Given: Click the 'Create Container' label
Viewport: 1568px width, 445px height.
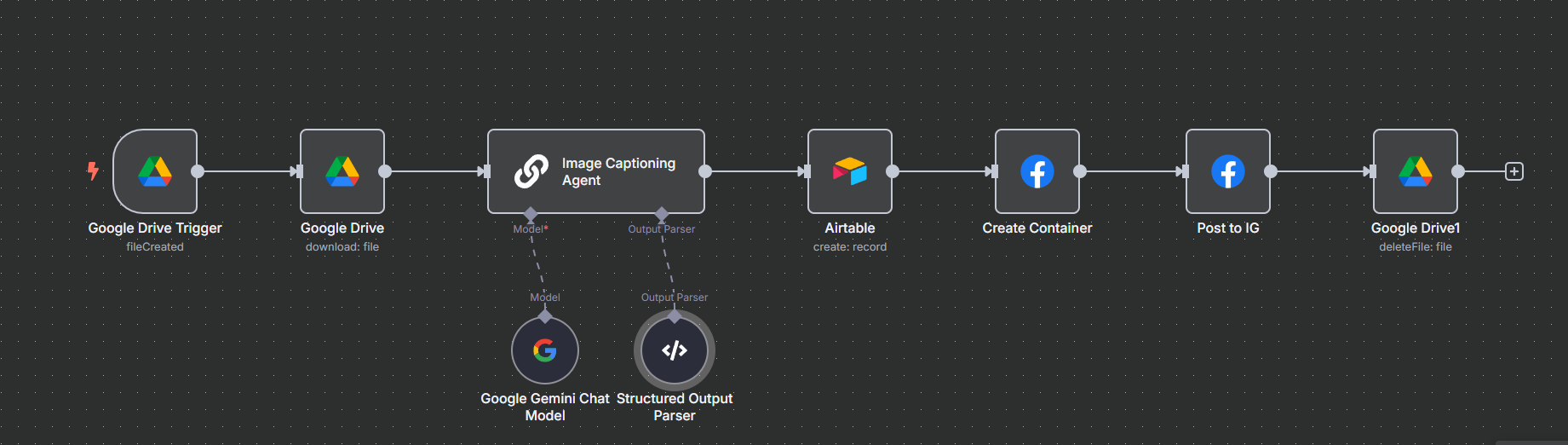Looking at the screenshot, I should (x=1037, y=228).
